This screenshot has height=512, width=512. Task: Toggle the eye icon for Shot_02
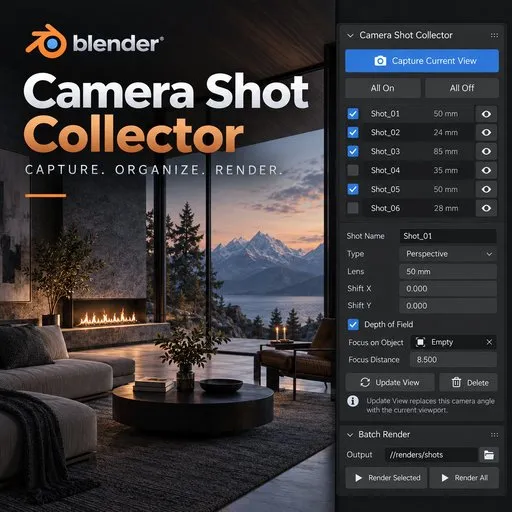(x=486, y=133)
